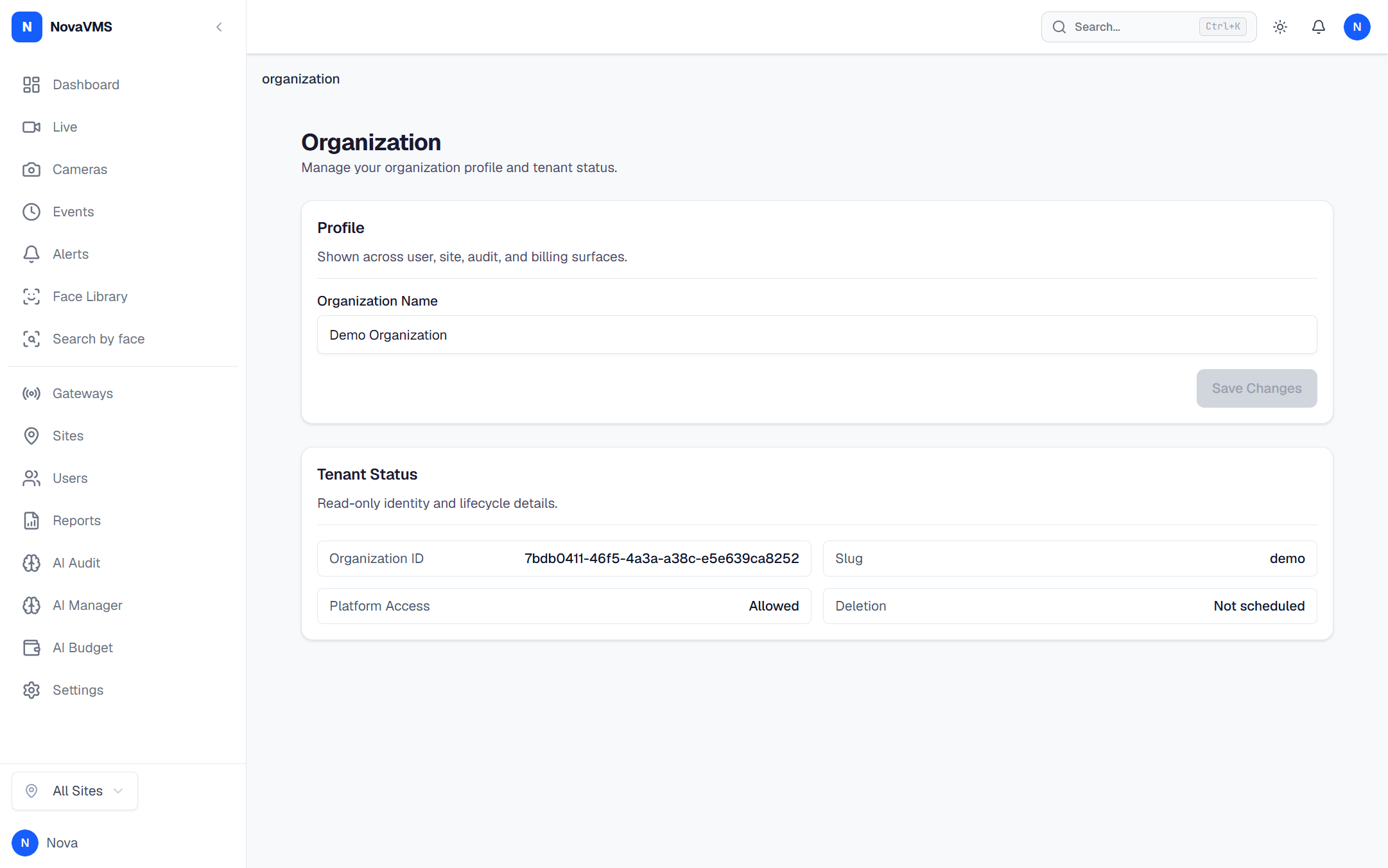Open the Reports page

[x=77, y=521]
